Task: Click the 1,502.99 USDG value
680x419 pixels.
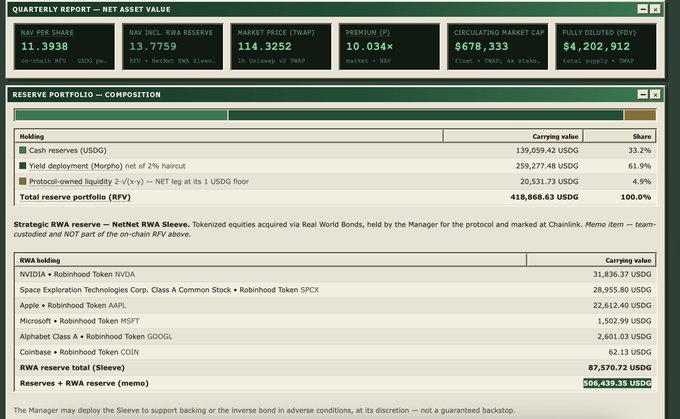Action: (x=624, y=321)
